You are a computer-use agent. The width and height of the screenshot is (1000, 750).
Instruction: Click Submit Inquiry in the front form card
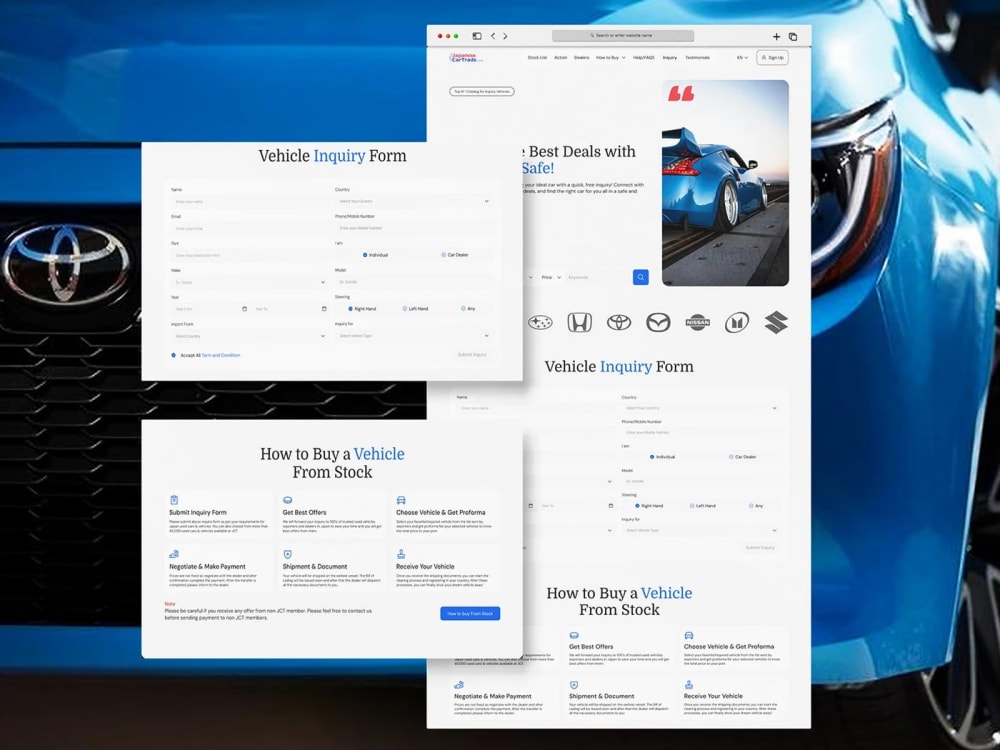[x=472, y=355]
